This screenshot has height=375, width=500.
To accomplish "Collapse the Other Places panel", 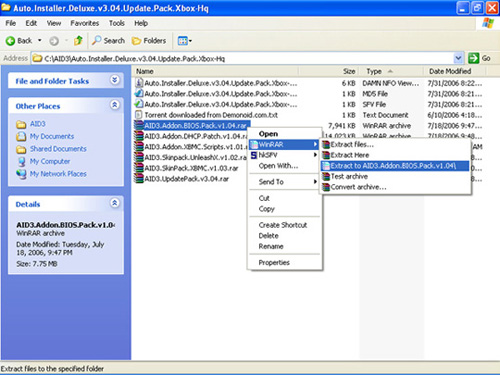I will (x=115, y=105).
